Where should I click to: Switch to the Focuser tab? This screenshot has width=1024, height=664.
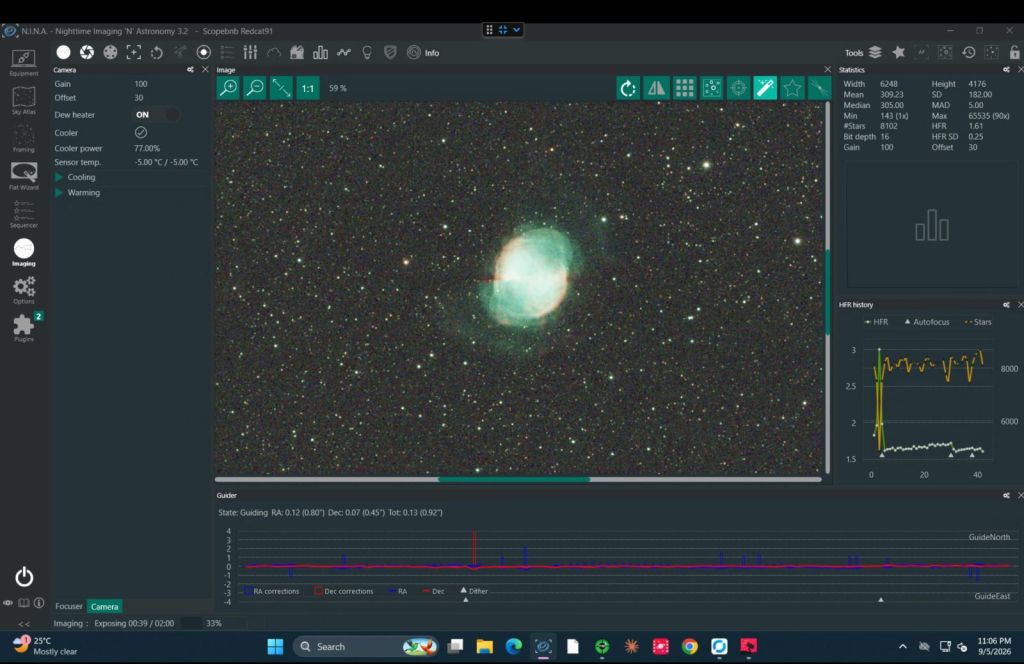coord(69,607)
